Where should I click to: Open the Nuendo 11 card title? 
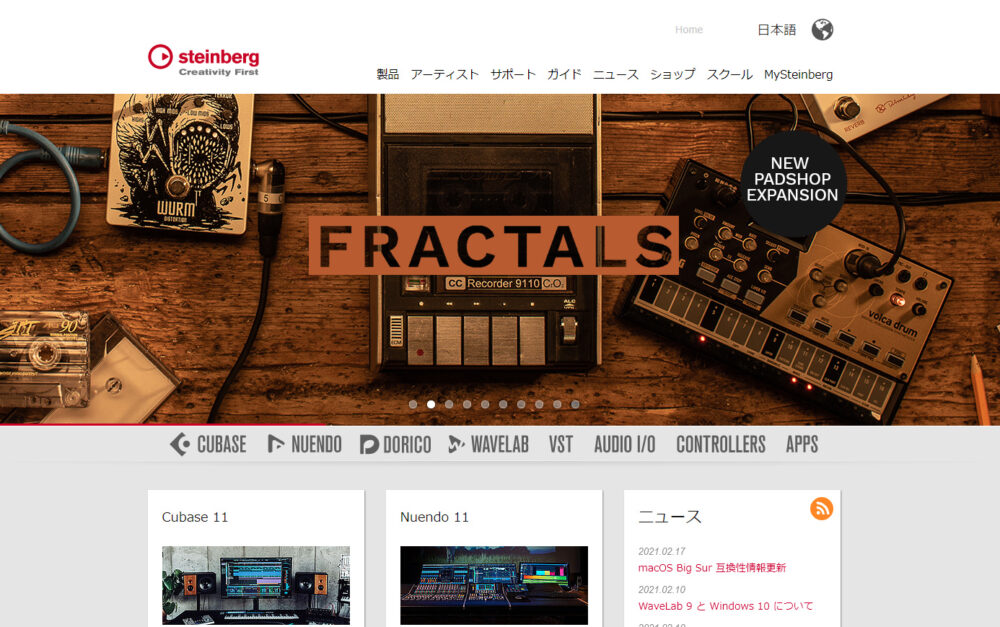434,517
